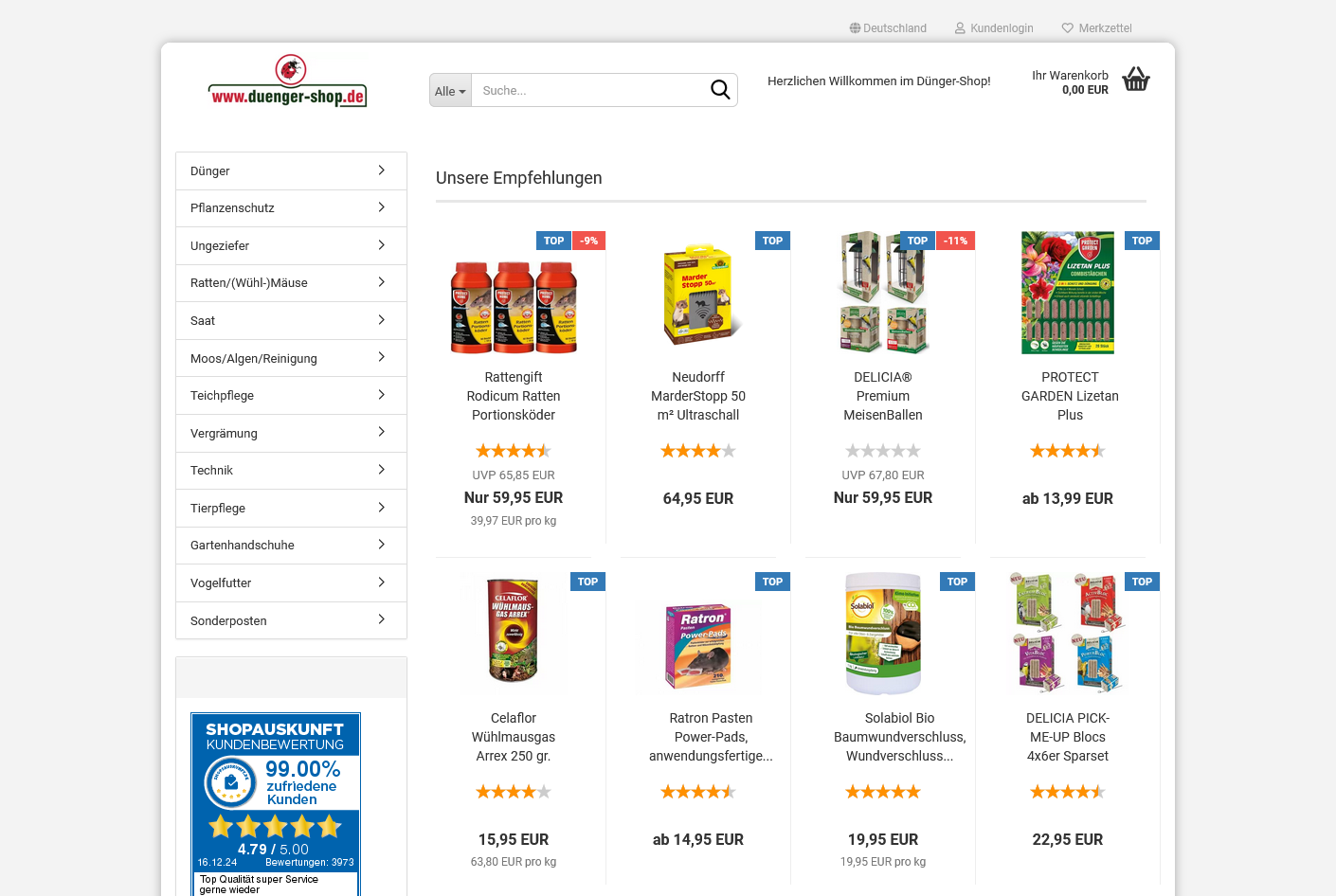Open the Shopauskunft customer rating badge
This screenshot has height=896, width=1336.
[276, 804]
